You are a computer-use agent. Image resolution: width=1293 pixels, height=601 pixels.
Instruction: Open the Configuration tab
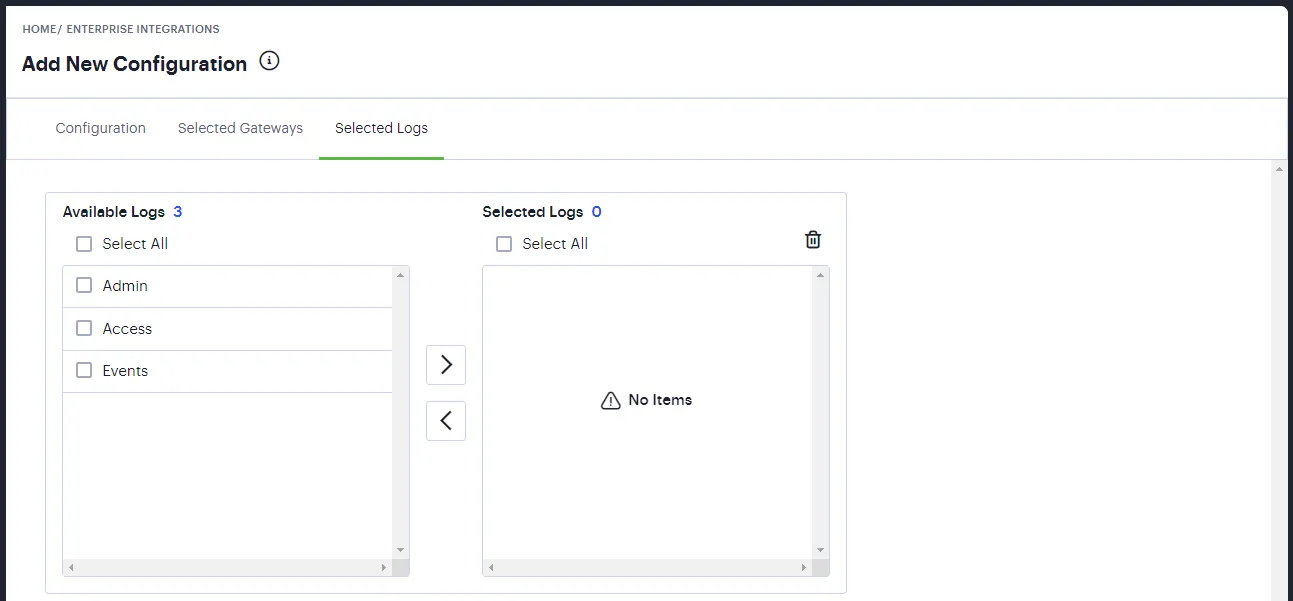coord(101,128)
